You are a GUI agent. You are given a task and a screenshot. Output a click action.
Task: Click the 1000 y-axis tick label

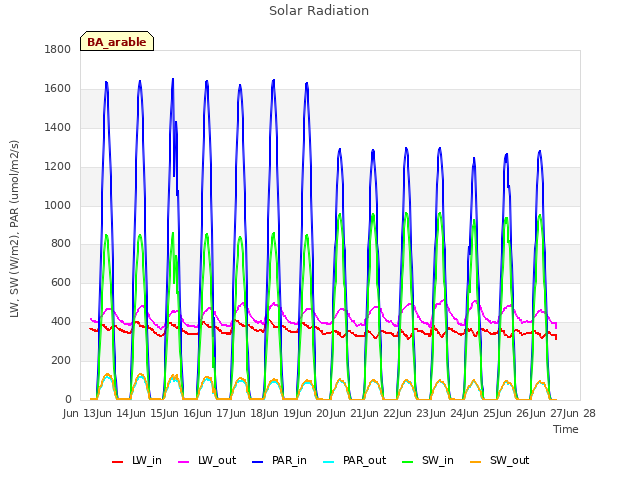click(x=57, y=205)
